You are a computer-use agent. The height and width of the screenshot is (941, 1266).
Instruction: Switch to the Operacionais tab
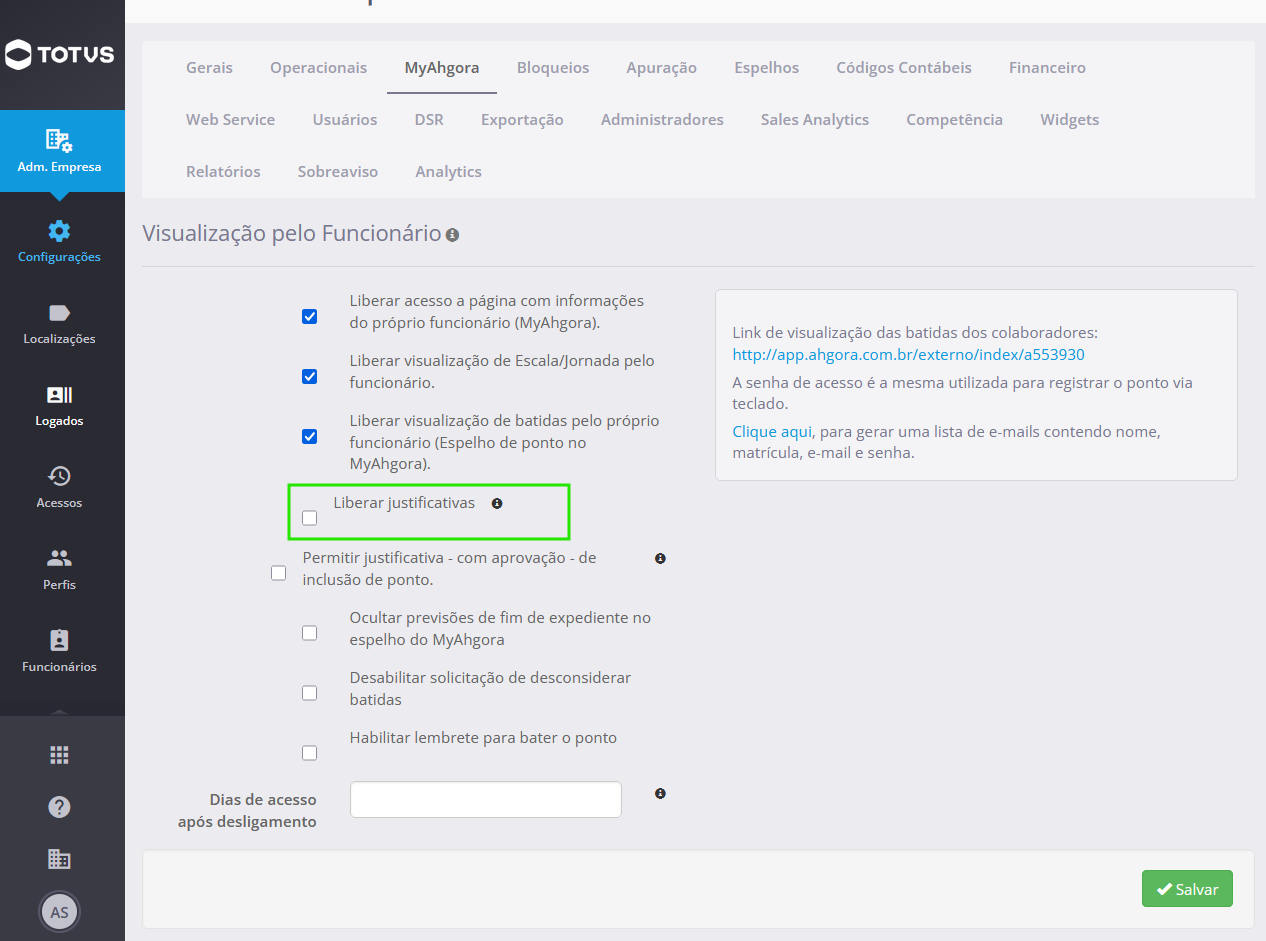pyautogui.click(x=318, y=68)
